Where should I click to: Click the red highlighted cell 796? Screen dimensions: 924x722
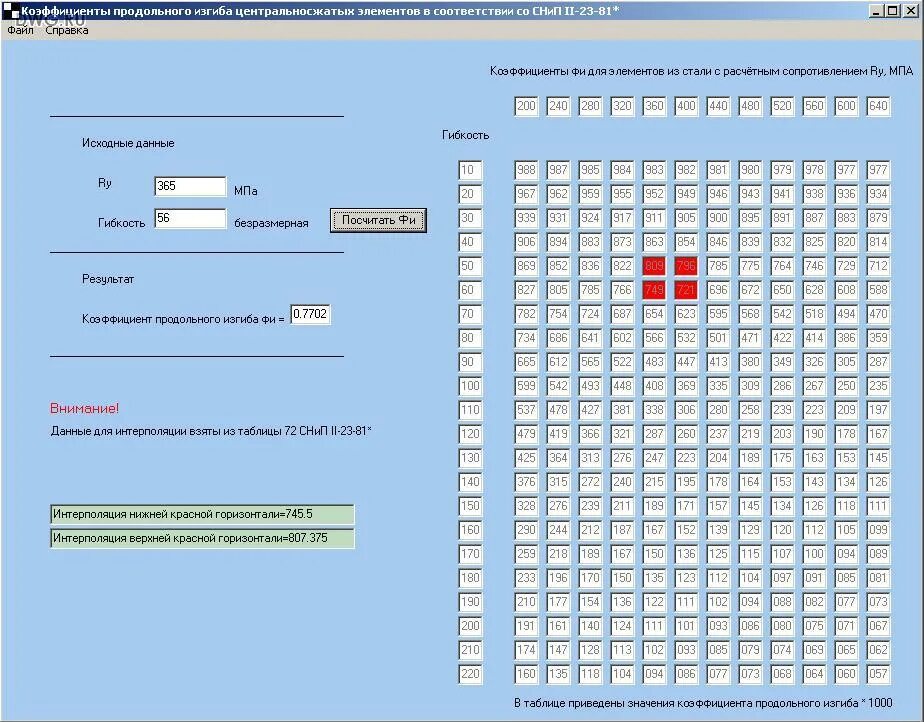[x=686, y=266]
